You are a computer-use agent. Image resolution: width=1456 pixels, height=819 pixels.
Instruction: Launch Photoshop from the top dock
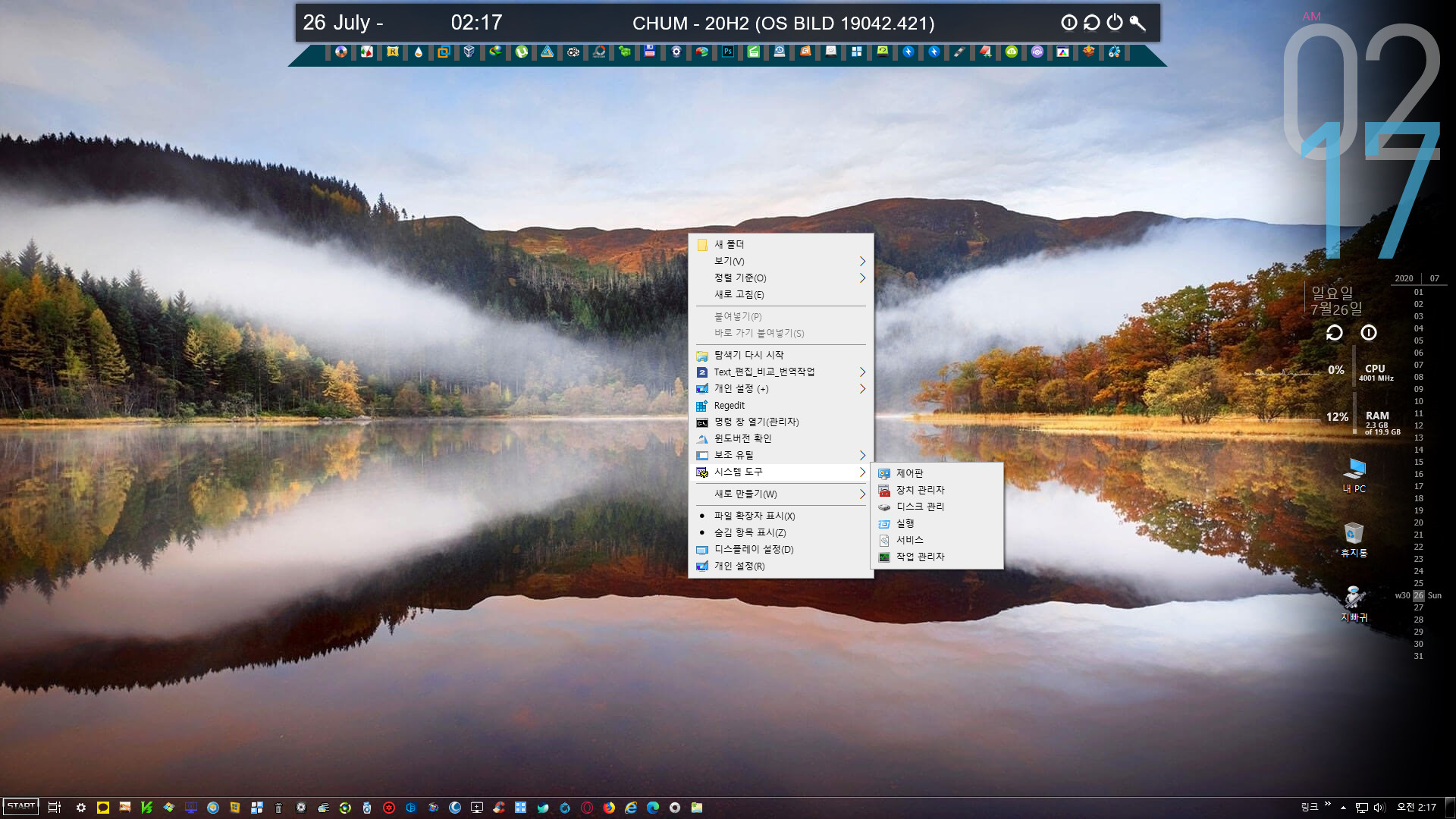click(x=727, y=52)
